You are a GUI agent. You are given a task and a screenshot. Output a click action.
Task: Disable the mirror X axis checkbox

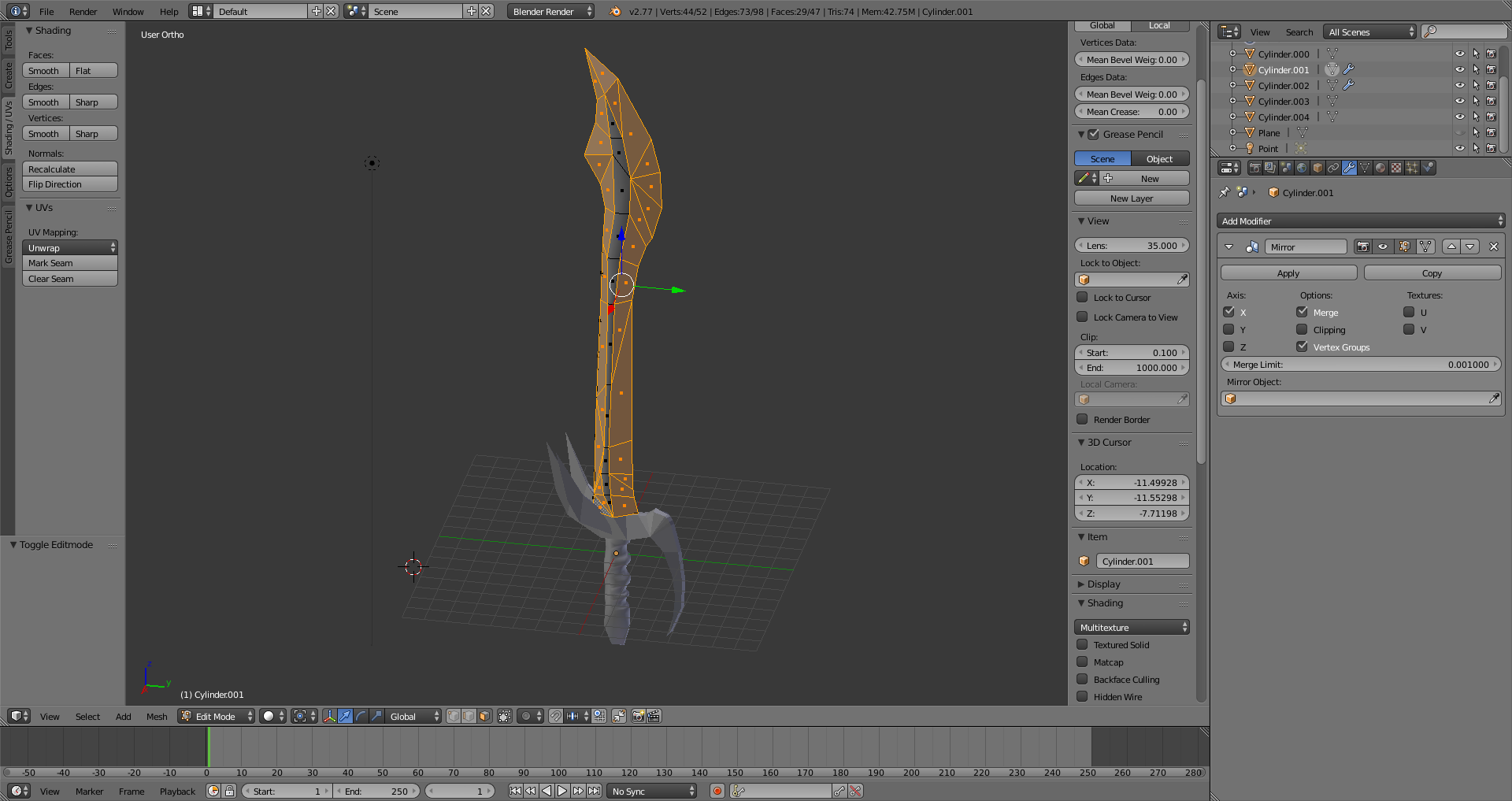click(1228, 312)
